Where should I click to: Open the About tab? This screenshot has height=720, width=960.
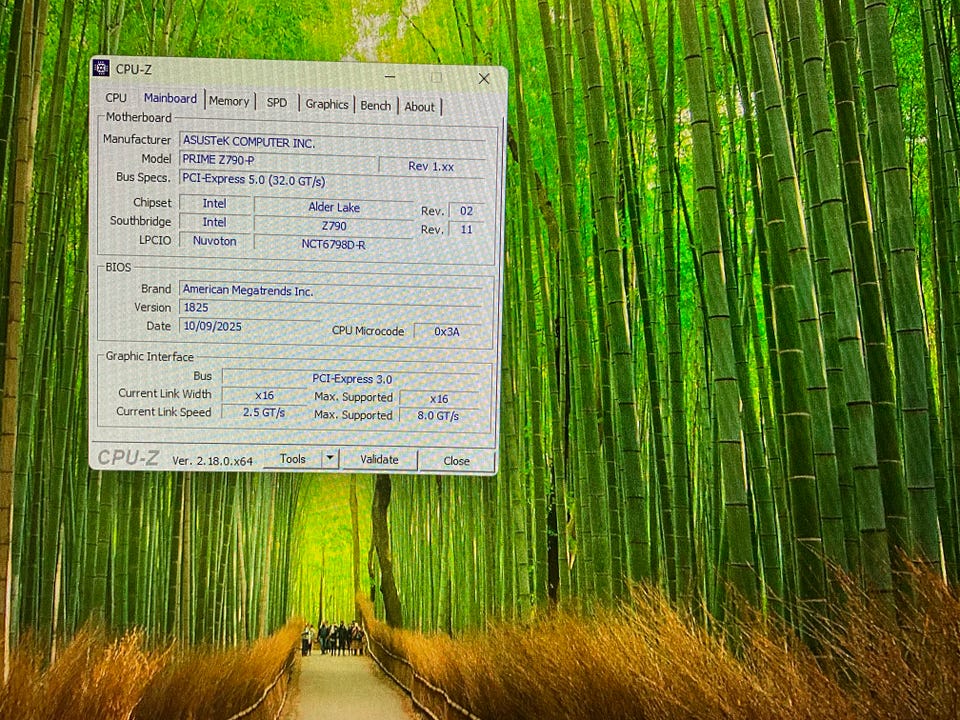click(419, 107)
